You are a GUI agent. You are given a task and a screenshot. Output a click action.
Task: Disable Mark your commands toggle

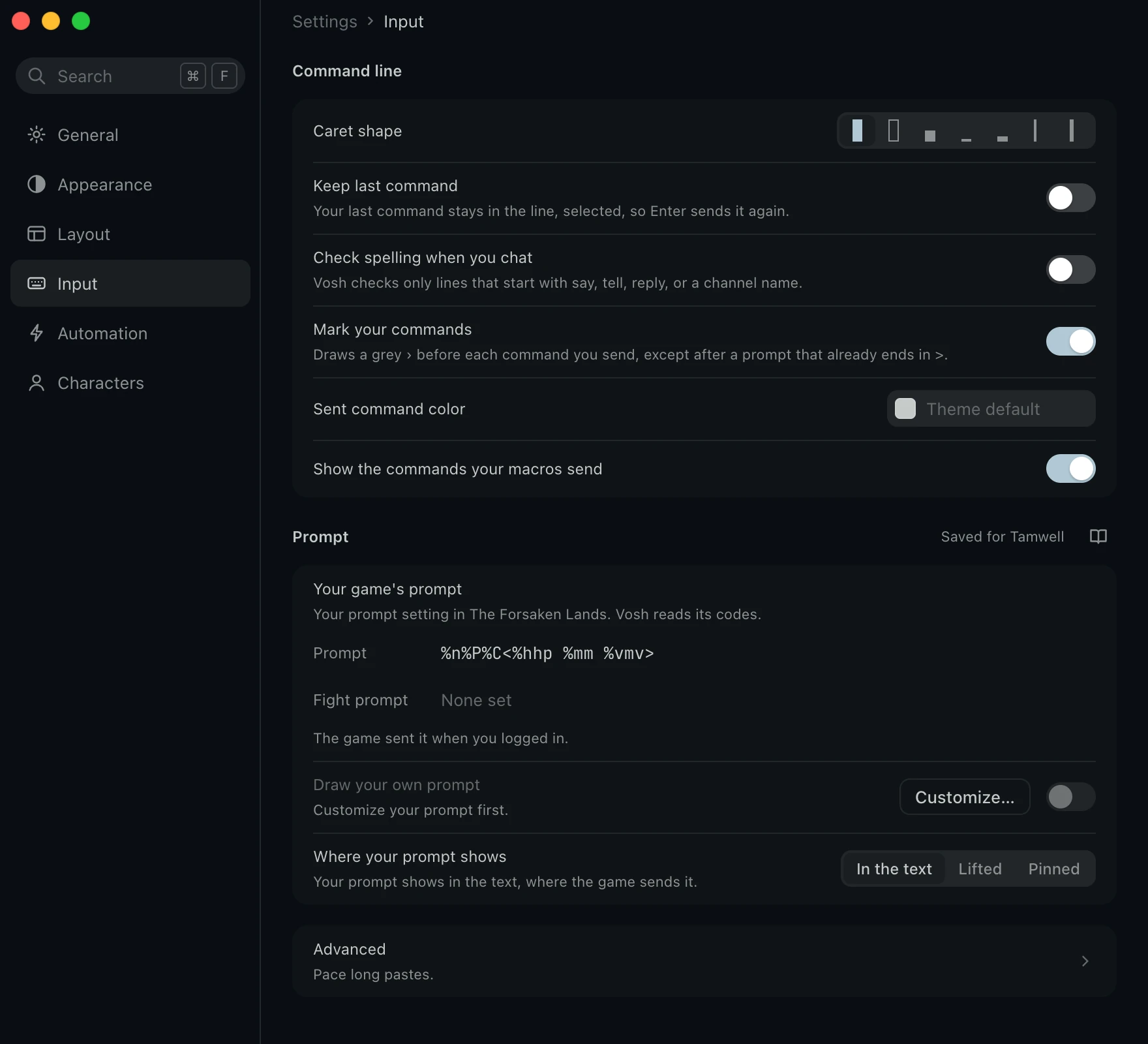tap(1070, 341)
